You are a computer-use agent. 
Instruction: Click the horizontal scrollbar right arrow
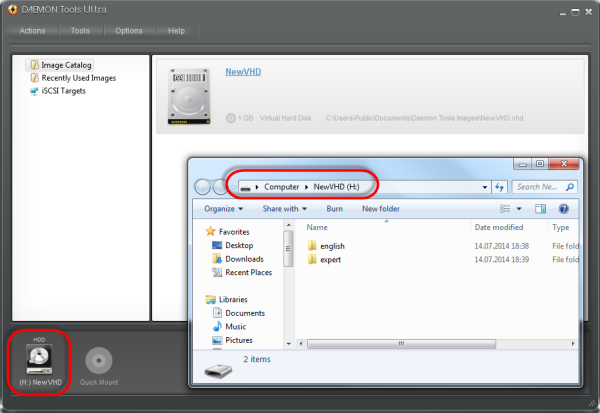(x=573, y=344)
